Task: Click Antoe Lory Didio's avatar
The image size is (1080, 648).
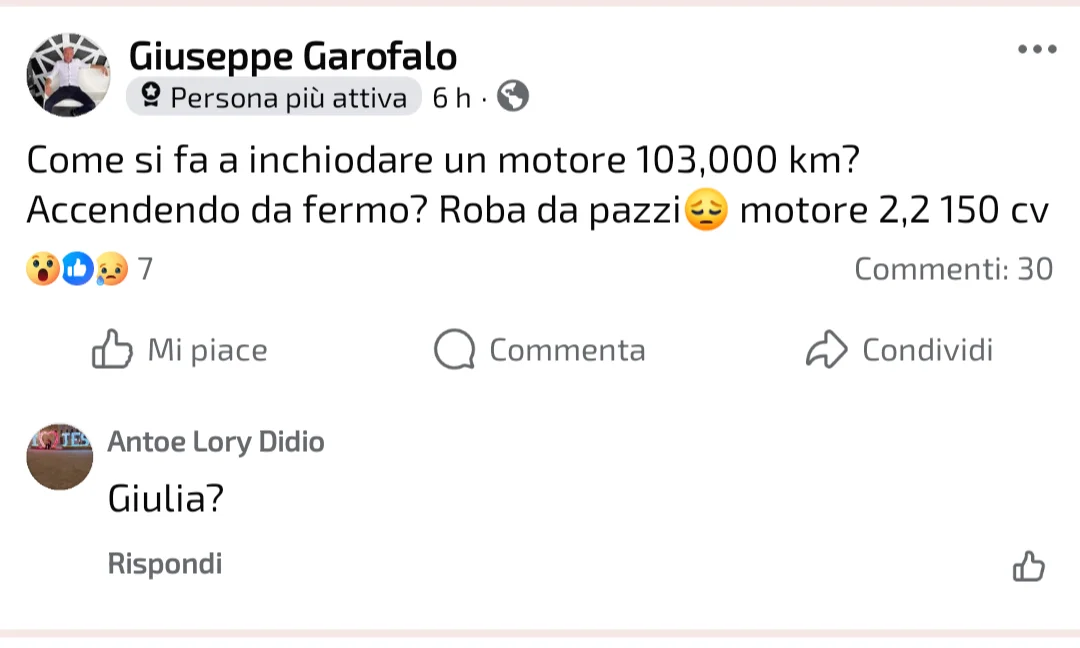Action: [60, 456]
